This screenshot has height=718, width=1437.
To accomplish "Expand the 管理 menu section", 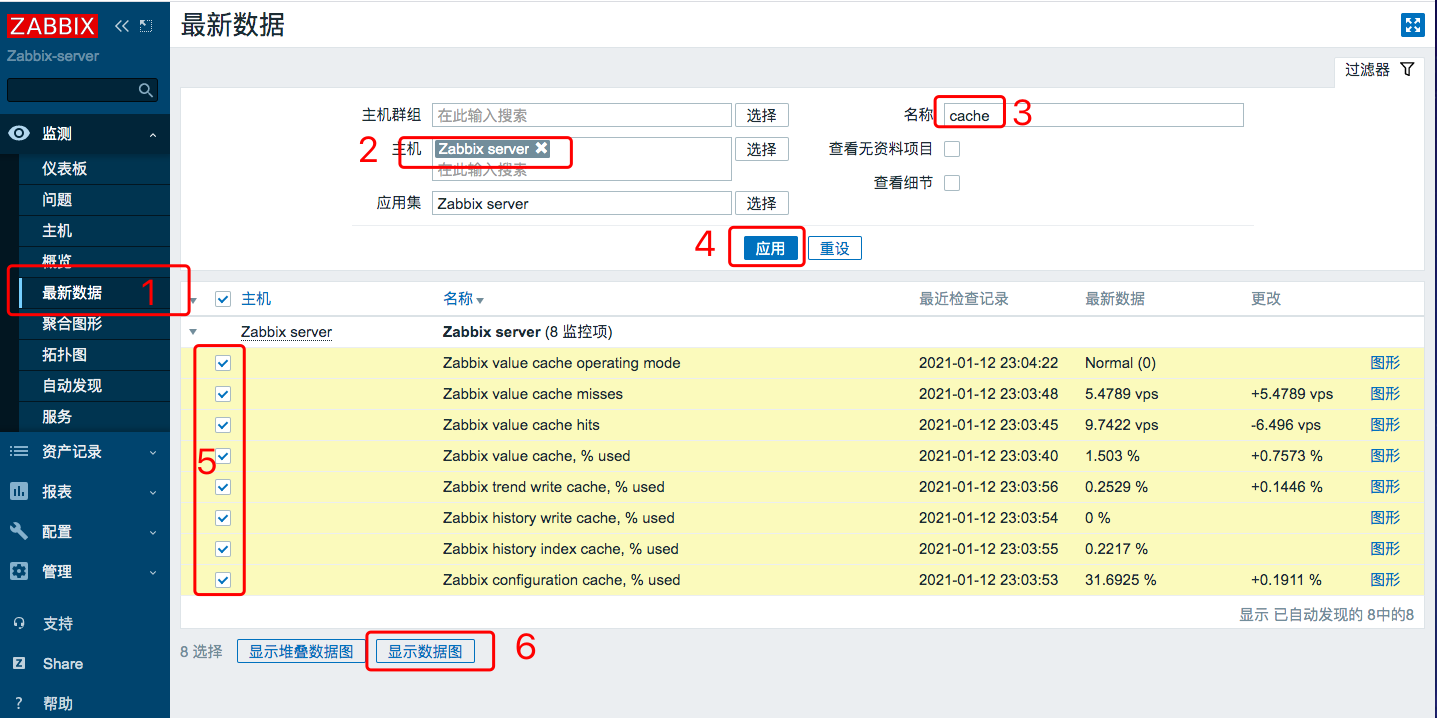I will (x=153, y=572).
